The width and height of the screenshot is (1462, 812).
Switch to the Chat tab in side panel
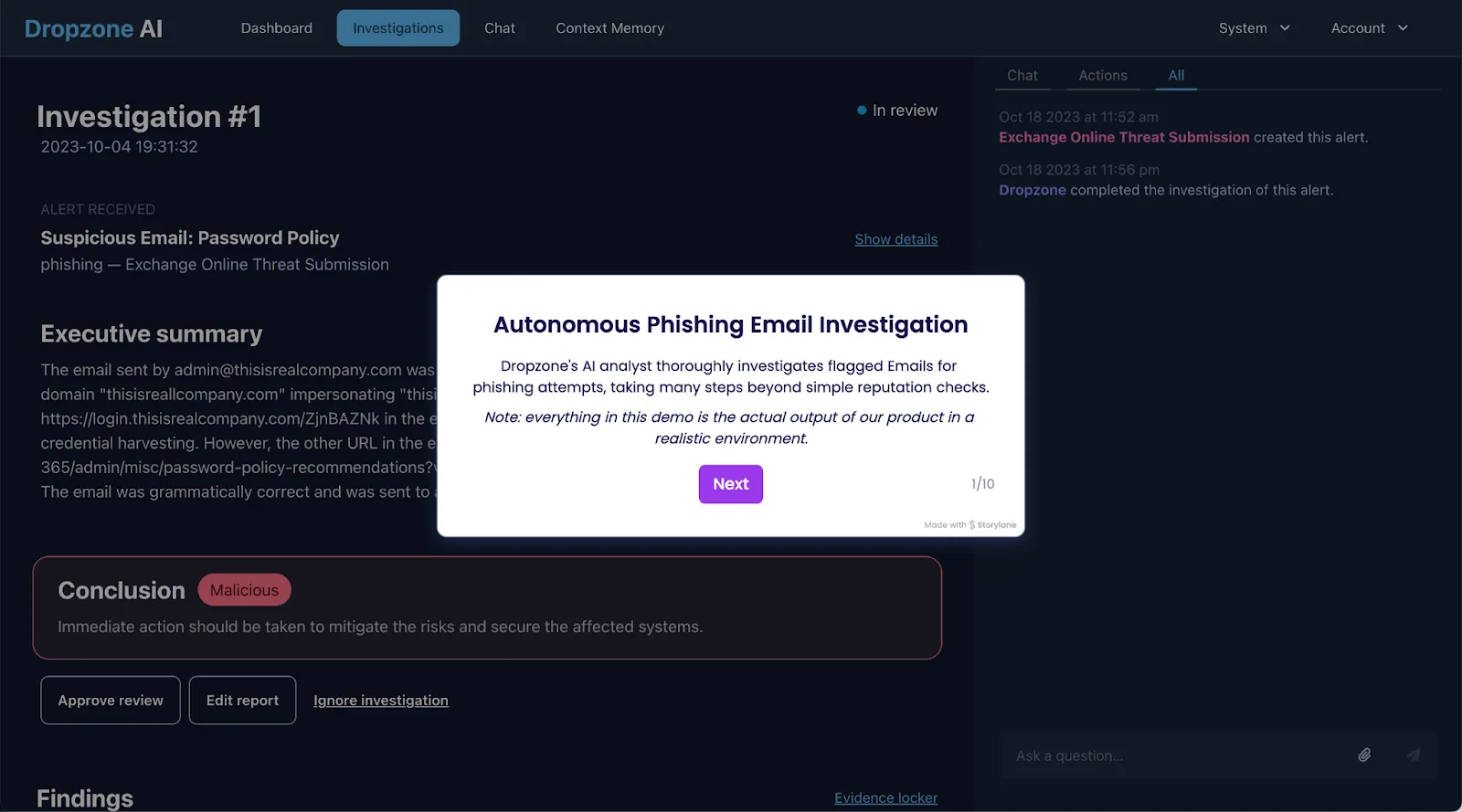tap(1022, 75)
